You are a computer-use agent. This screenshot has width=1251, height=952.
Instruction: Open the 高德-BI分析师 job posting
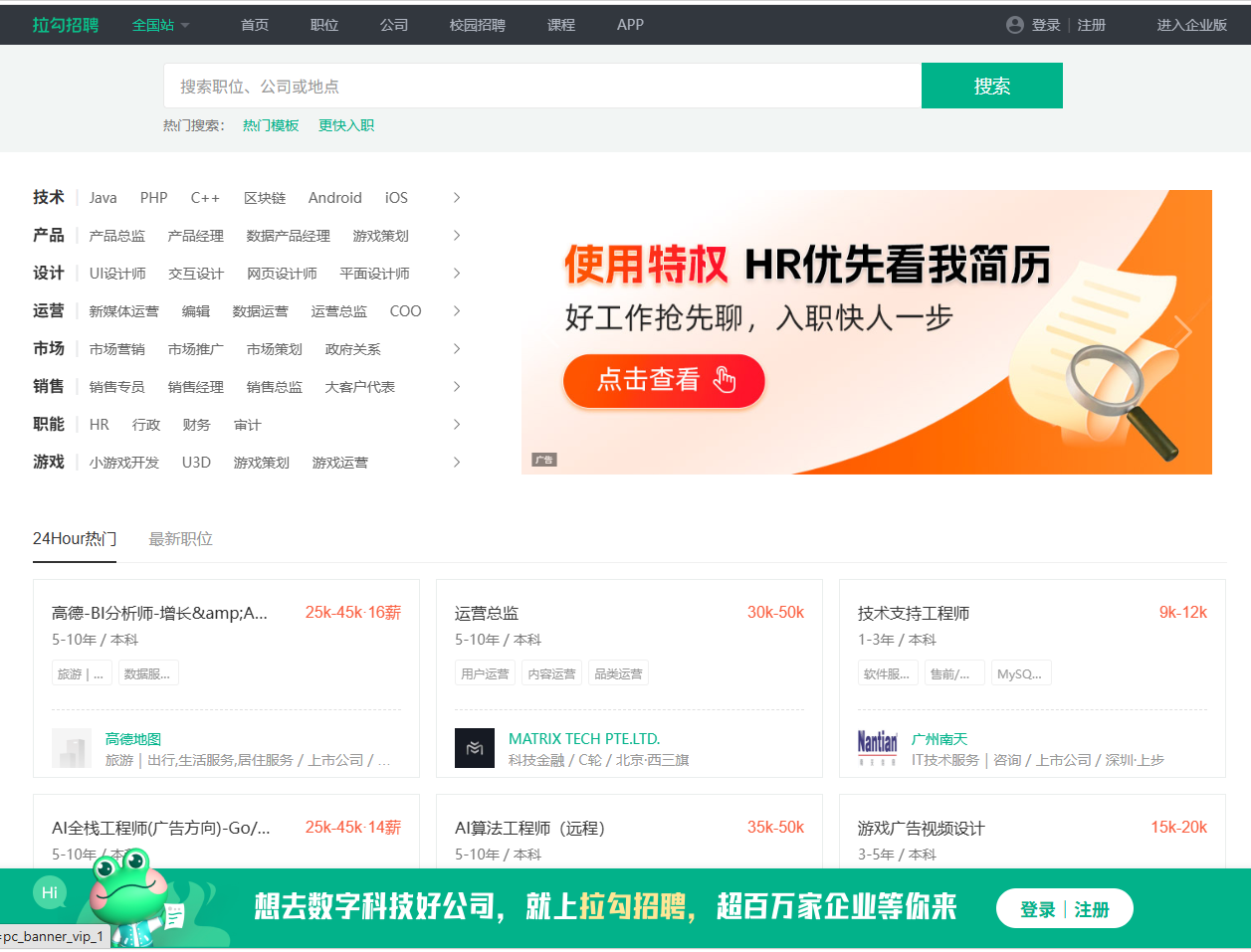click(159, 613)
